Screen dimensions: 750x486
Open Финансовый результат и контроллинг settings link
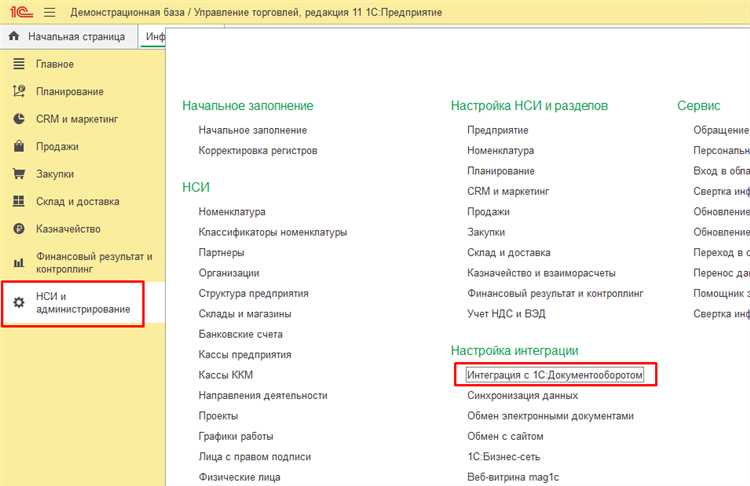click(555, 293)
